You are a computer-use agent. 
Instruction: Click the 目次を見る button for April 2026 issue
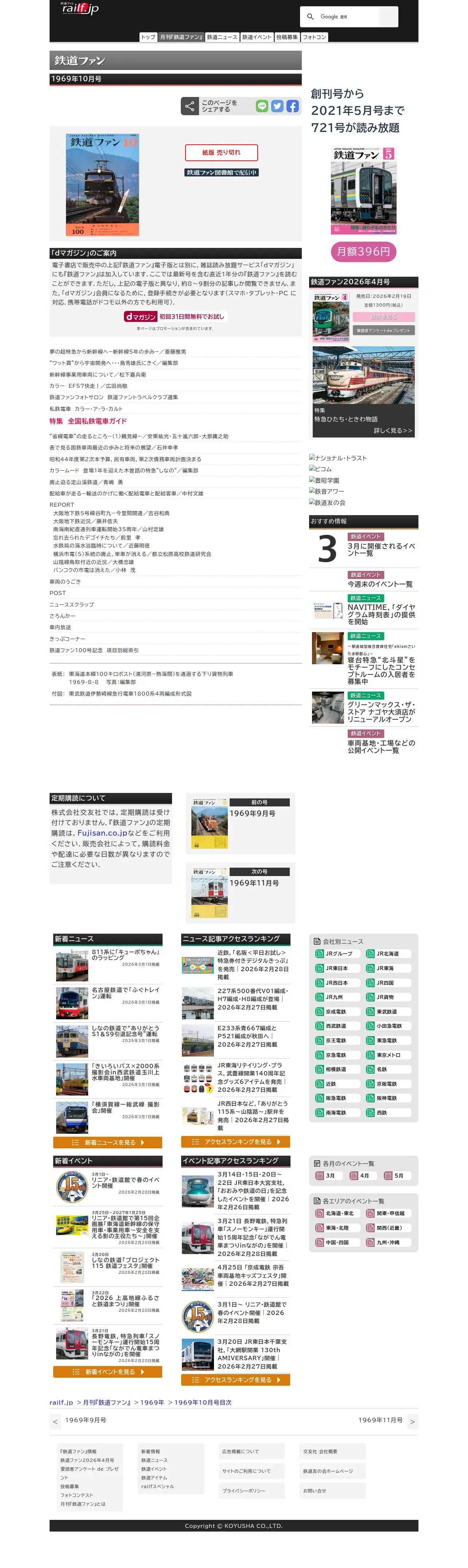pyautogui.click(x=383, y=316)
